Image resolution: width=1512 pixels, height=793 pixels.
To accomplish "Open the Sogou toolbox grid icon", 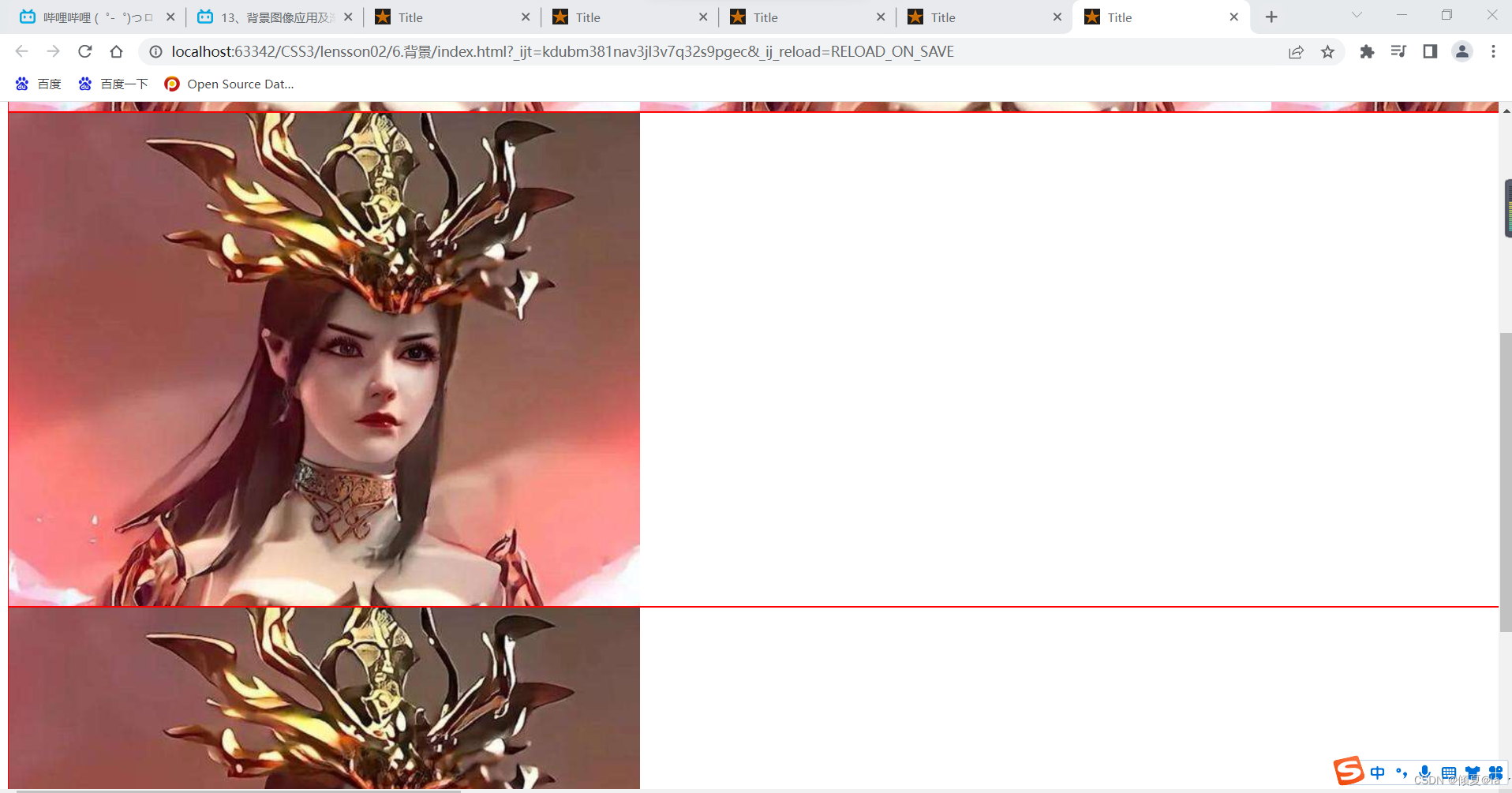I will (x=1495, y=772).
